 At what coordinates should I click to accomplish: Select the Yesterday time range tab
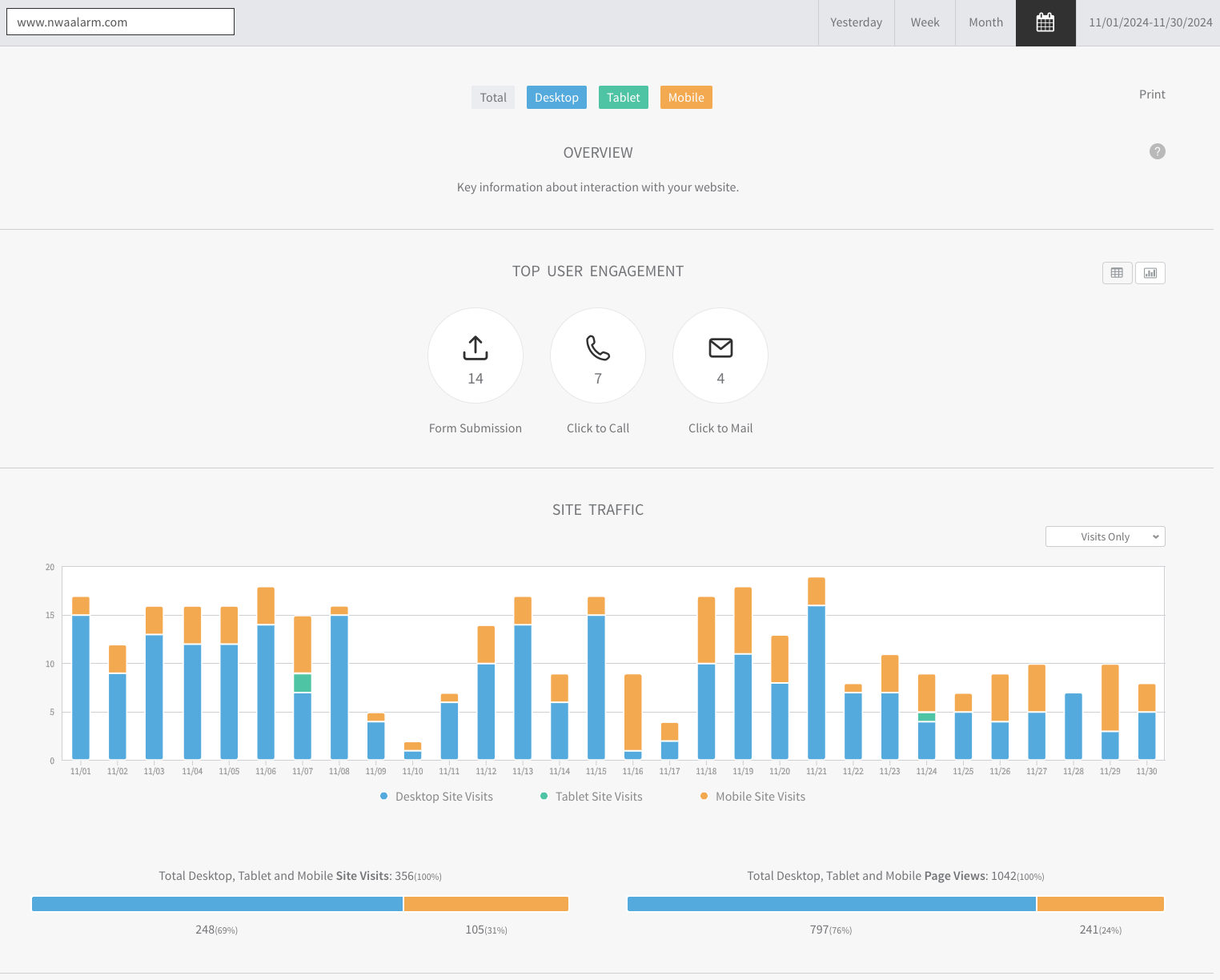pyautogui.click(x=856, y=22)
